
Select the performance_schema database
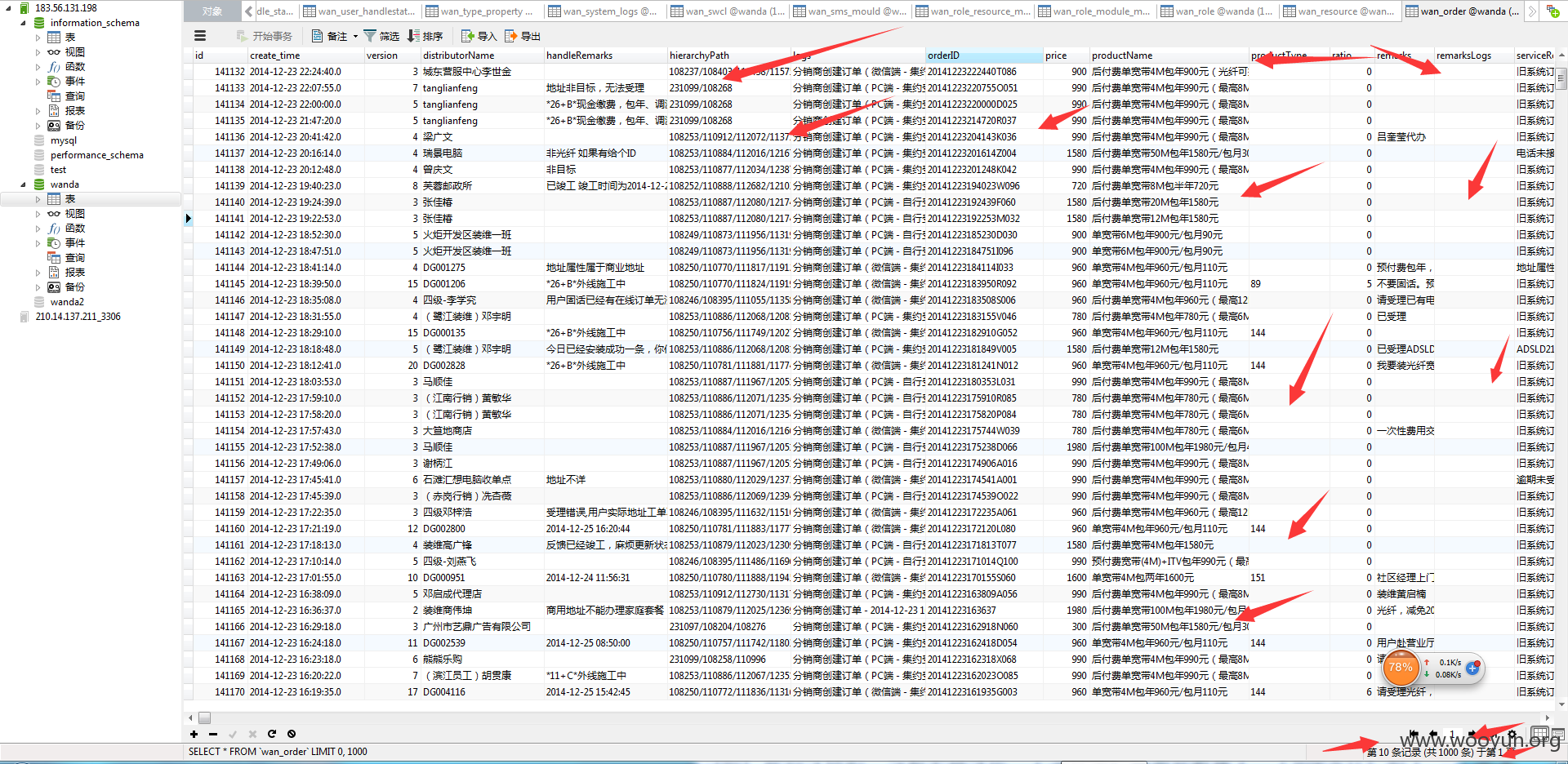tap(96, 155)
